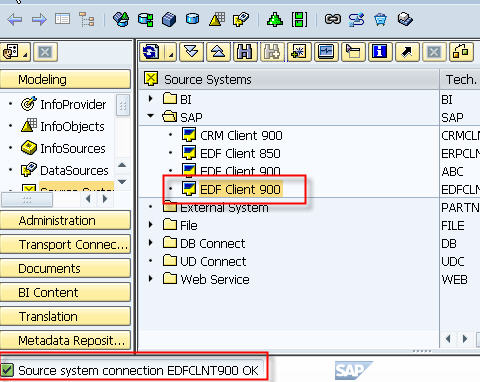Click the monitor-like button after the star button
The image size is (480, 382).
[326, 52]
